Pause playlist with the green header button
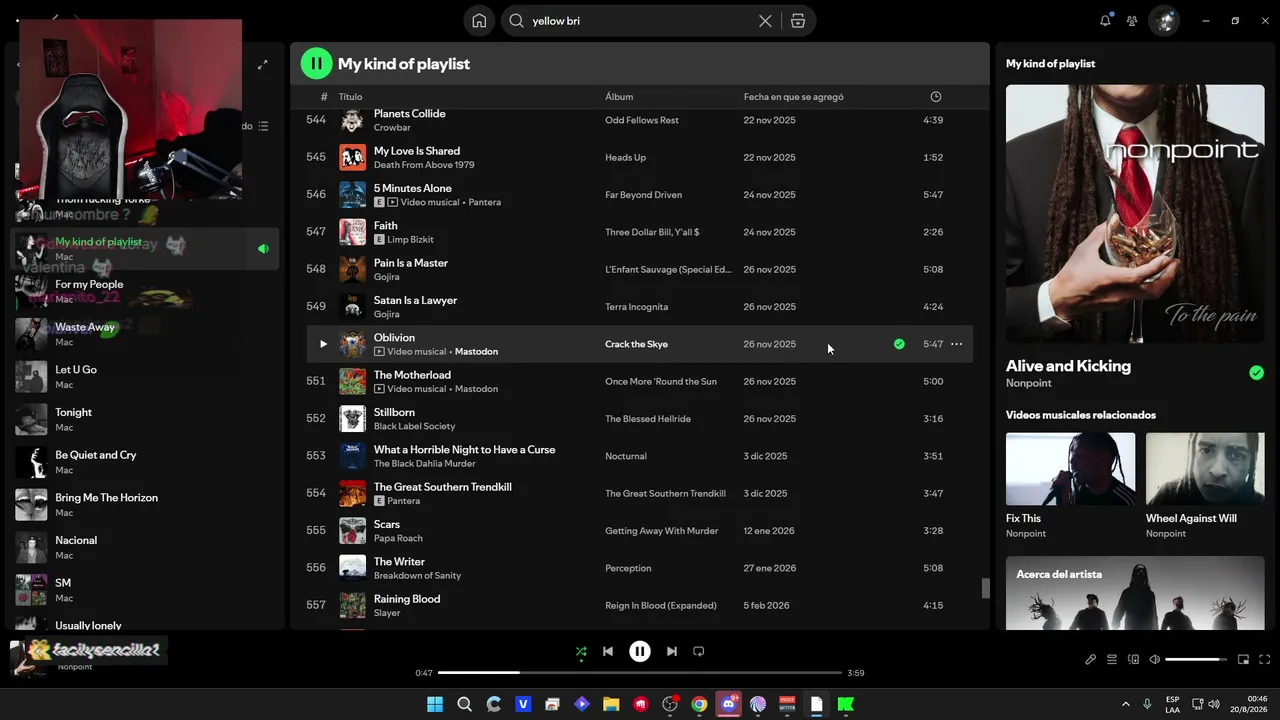The height and width of the screenshot is (720, 1280). (x=316, y=63)
